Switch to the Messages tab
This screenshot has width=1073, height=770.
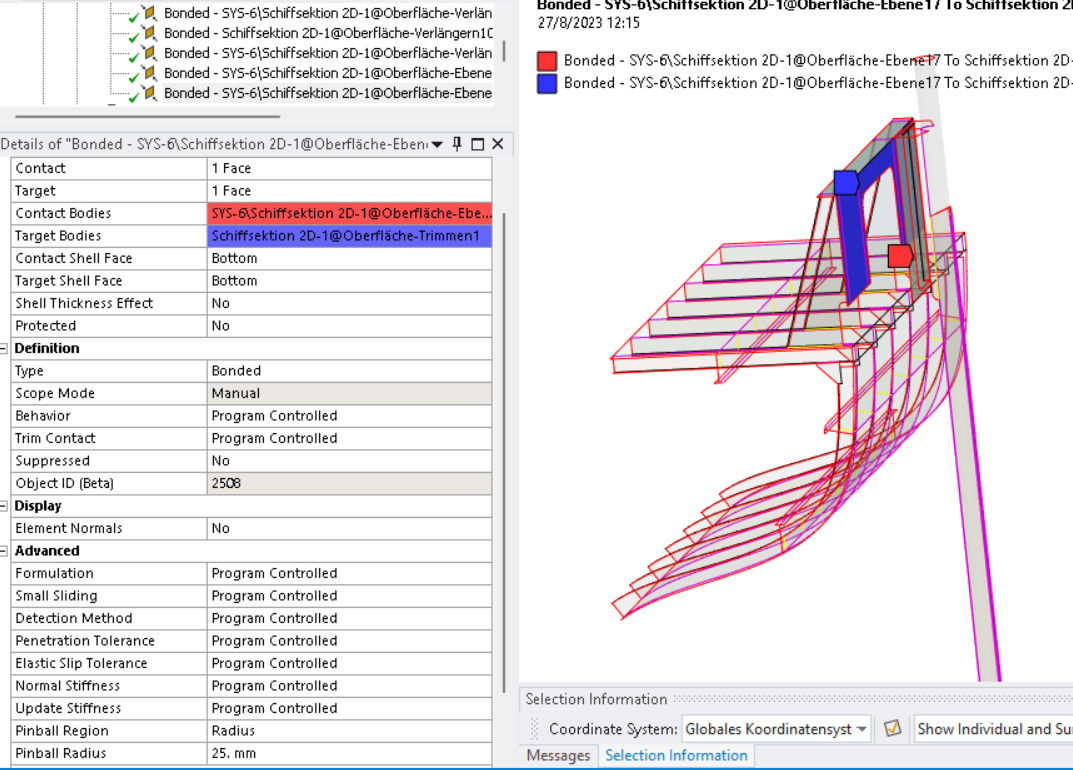(558, 756)
